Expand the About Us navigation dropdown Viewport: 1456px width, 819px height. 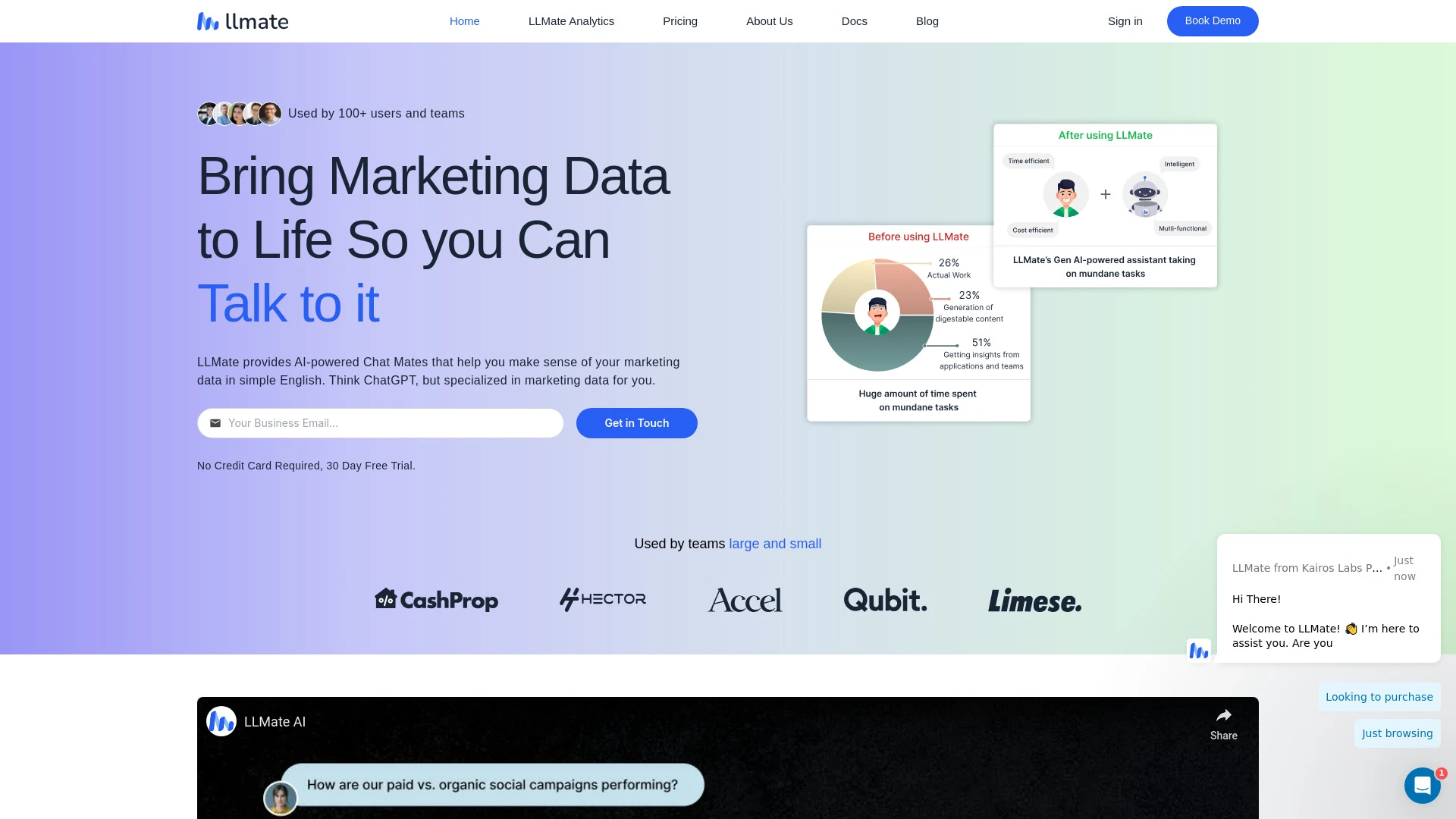coord(769,21)
